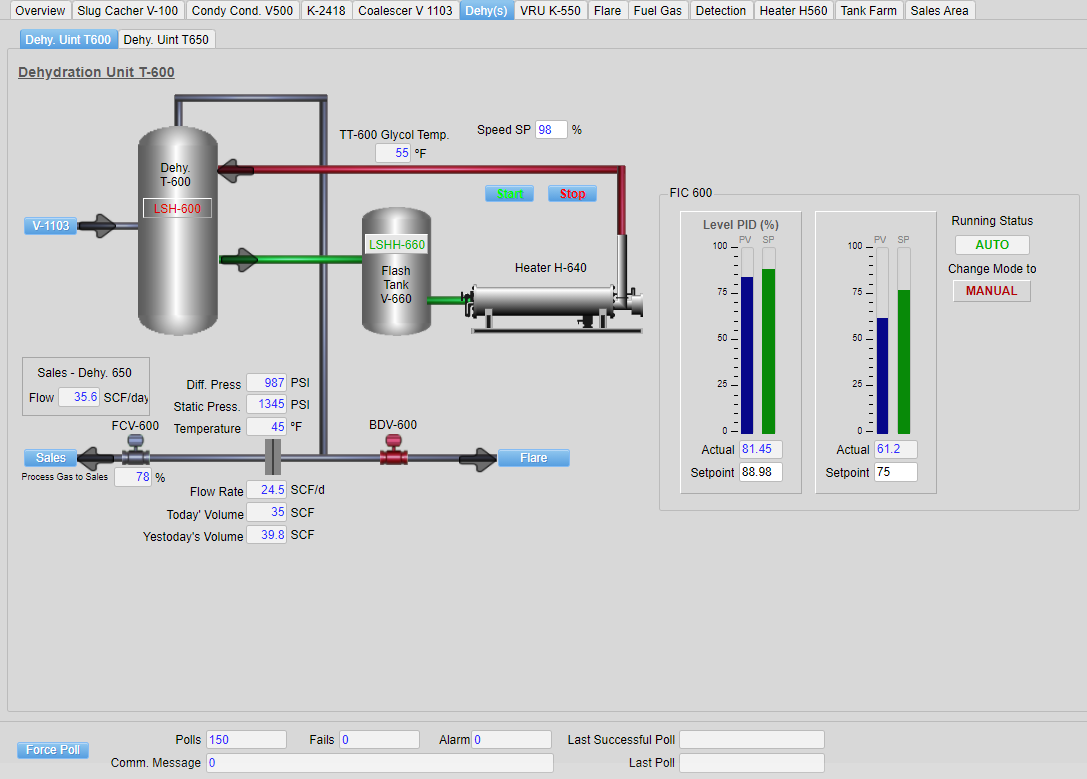Click the Flow Rate value 24.5

[266, 490]
